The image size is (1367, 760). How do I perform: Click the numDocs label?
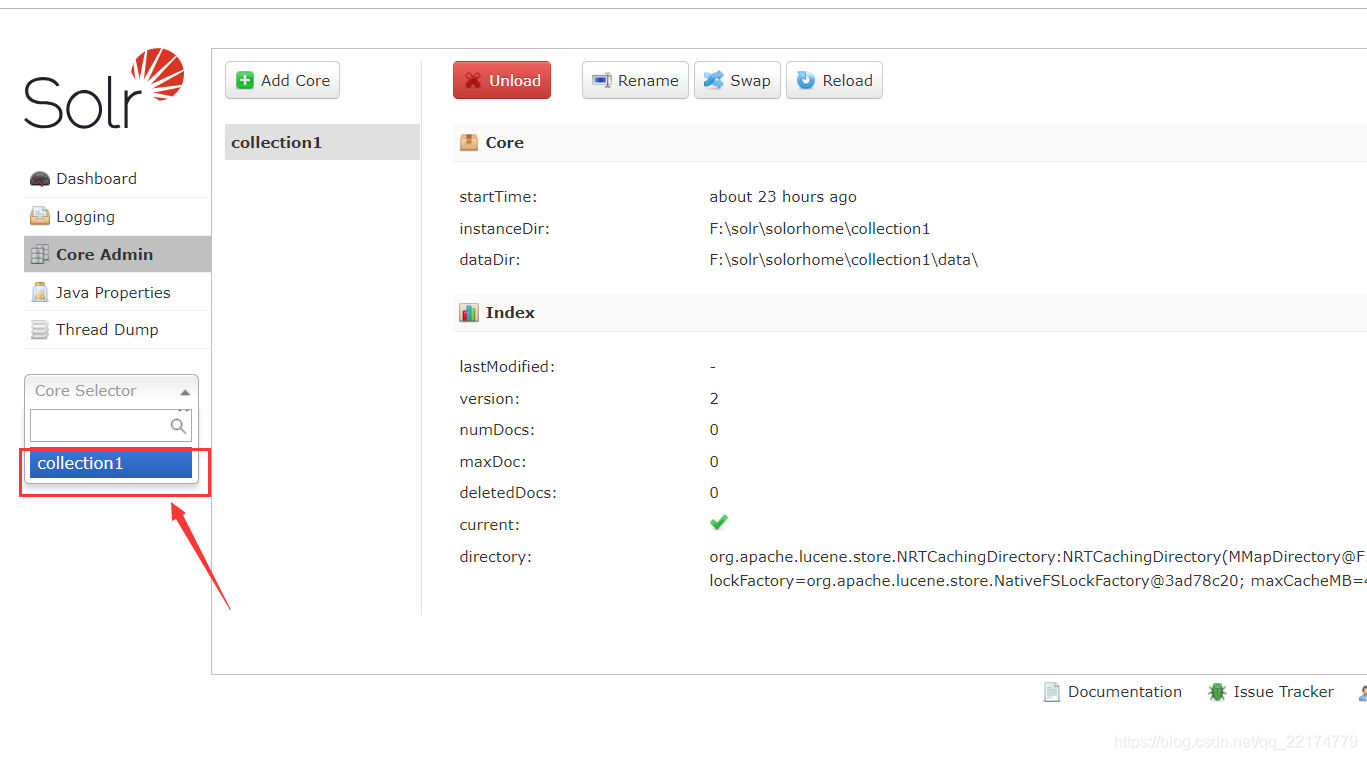pos(497,430)
